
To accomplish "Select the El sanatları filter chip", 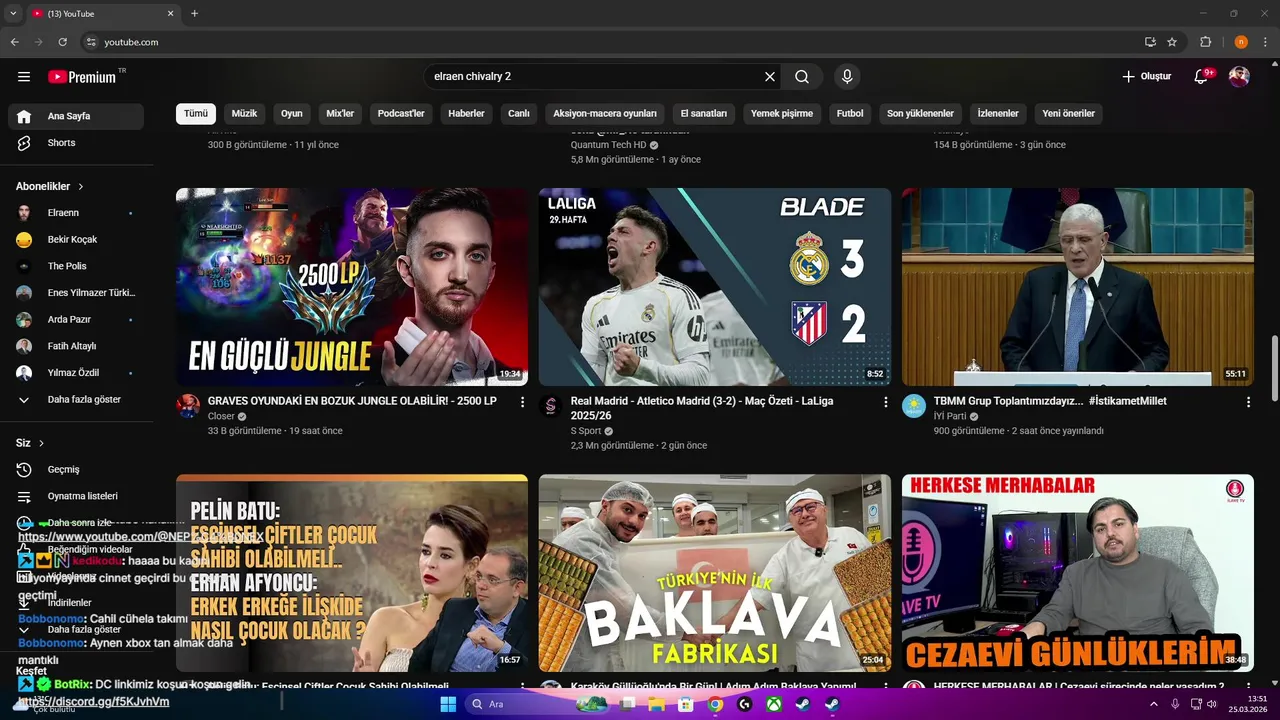I will tap(704, 113).
